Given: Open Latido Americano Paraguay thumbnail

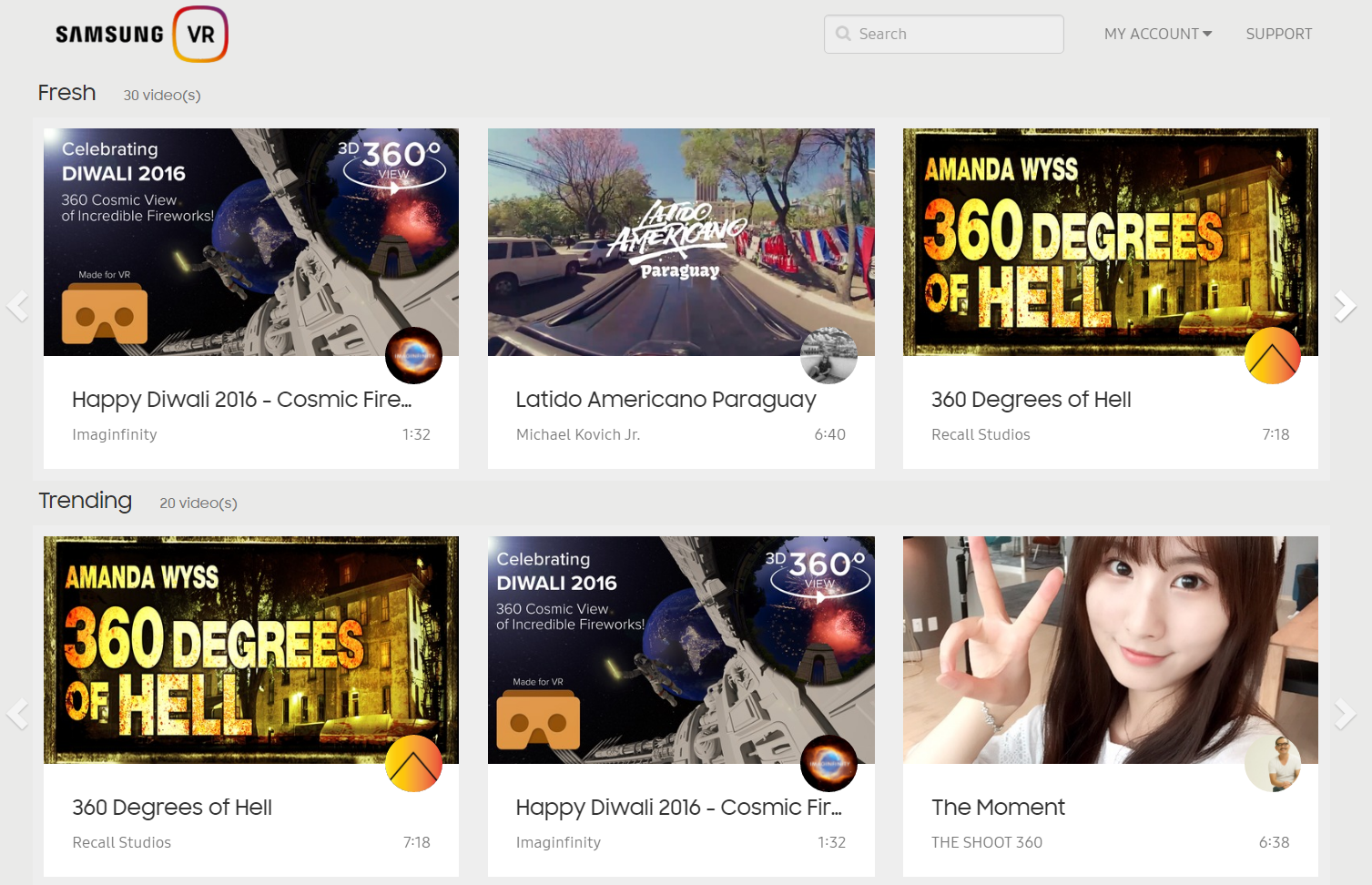Looking at the screenshot, I should pyautogui.click(x=681, y=242).
